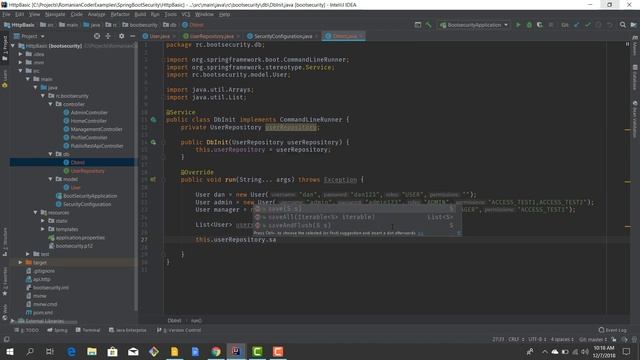Image resolution: width=640 pixels, height=360 pixels.
Task: Open the Refactor menu
Action: coord(120,14)
